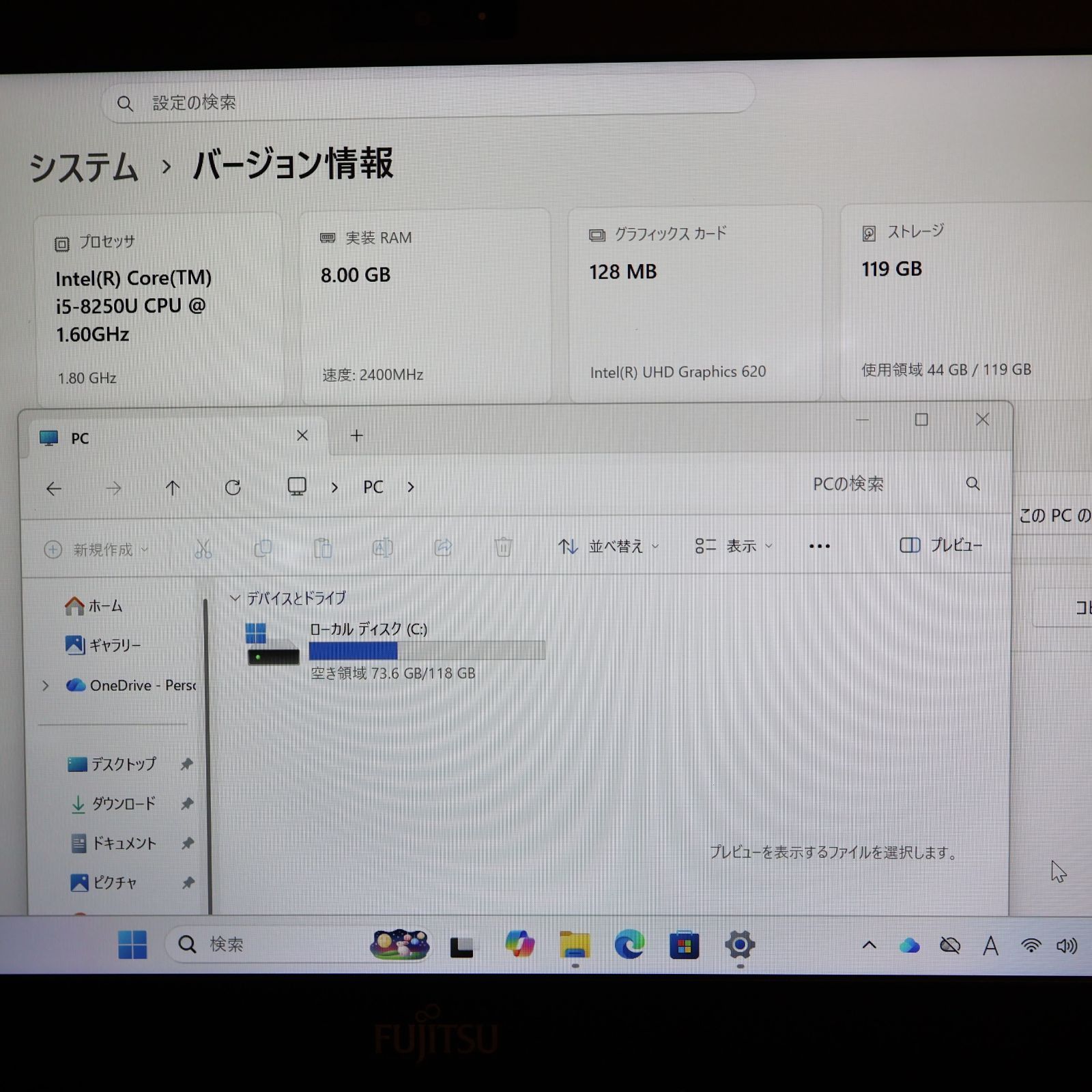
Task: Close the PC tab
Action: pyautogui.click(x=302, y=435)
